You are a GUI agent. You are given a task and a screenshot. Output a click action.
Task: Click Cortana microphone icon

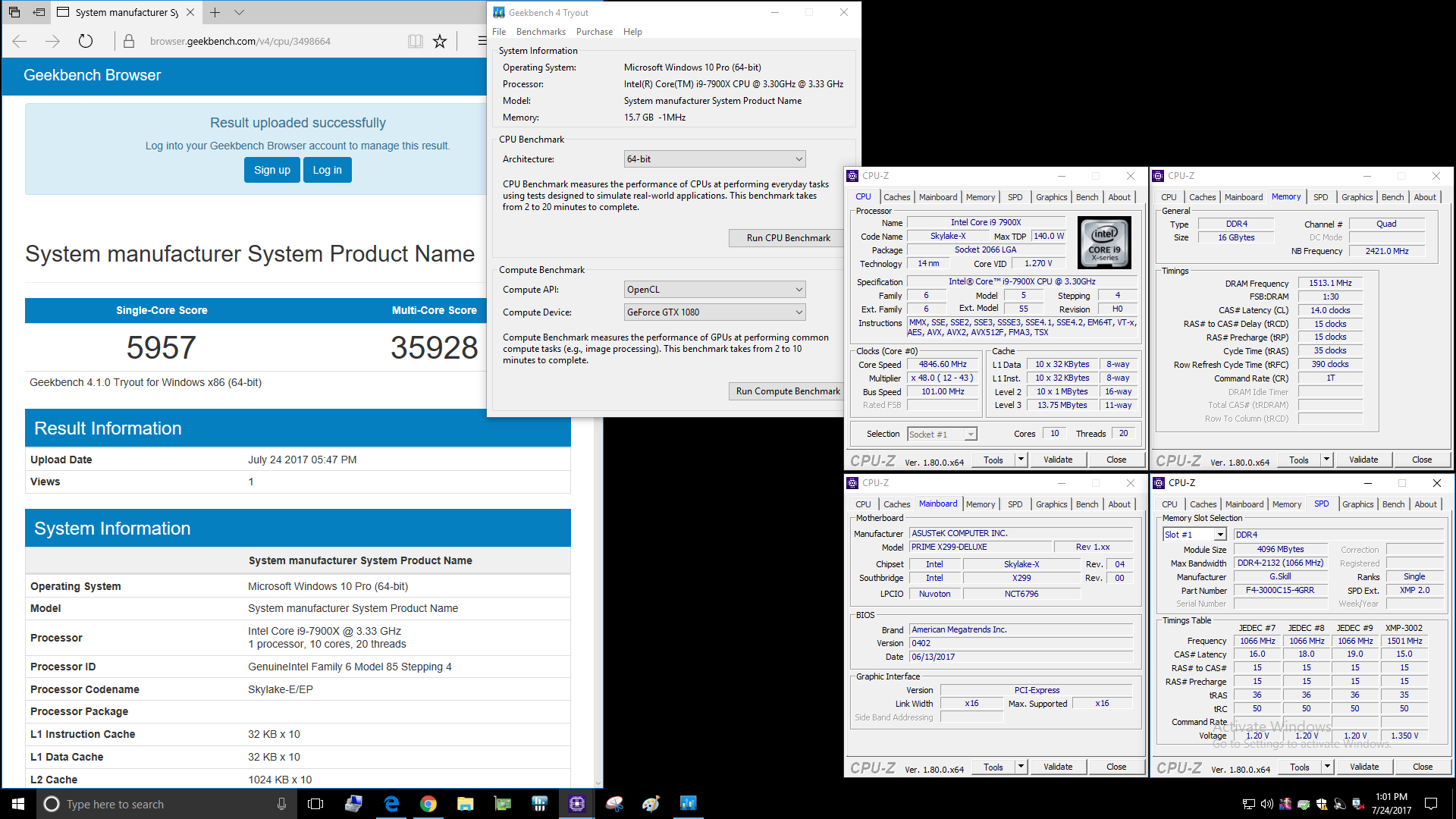pos(281,804)
